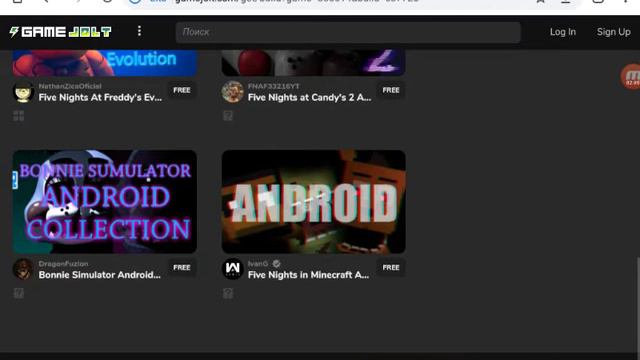
Task: Click the red floating icon at right edge
Action: point(631,76)
